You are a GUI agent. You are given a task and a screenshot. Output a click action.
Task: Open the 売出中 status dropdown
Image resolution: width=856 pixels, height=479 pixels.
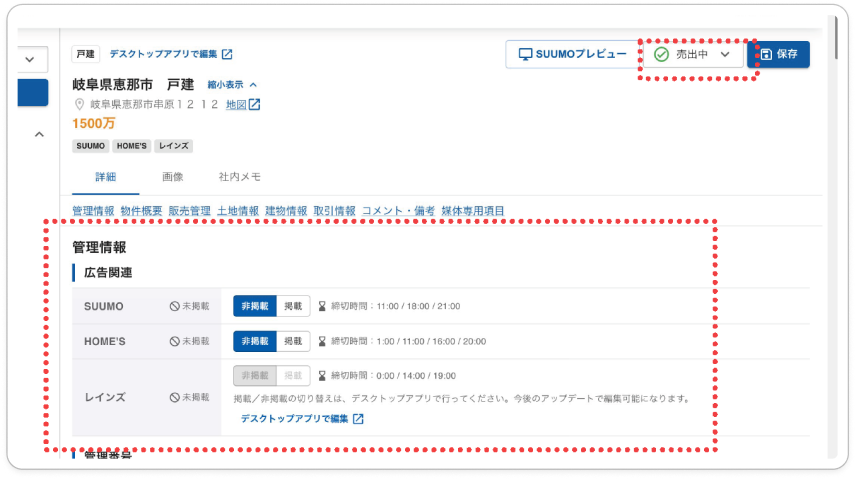(x=693, y=54)
